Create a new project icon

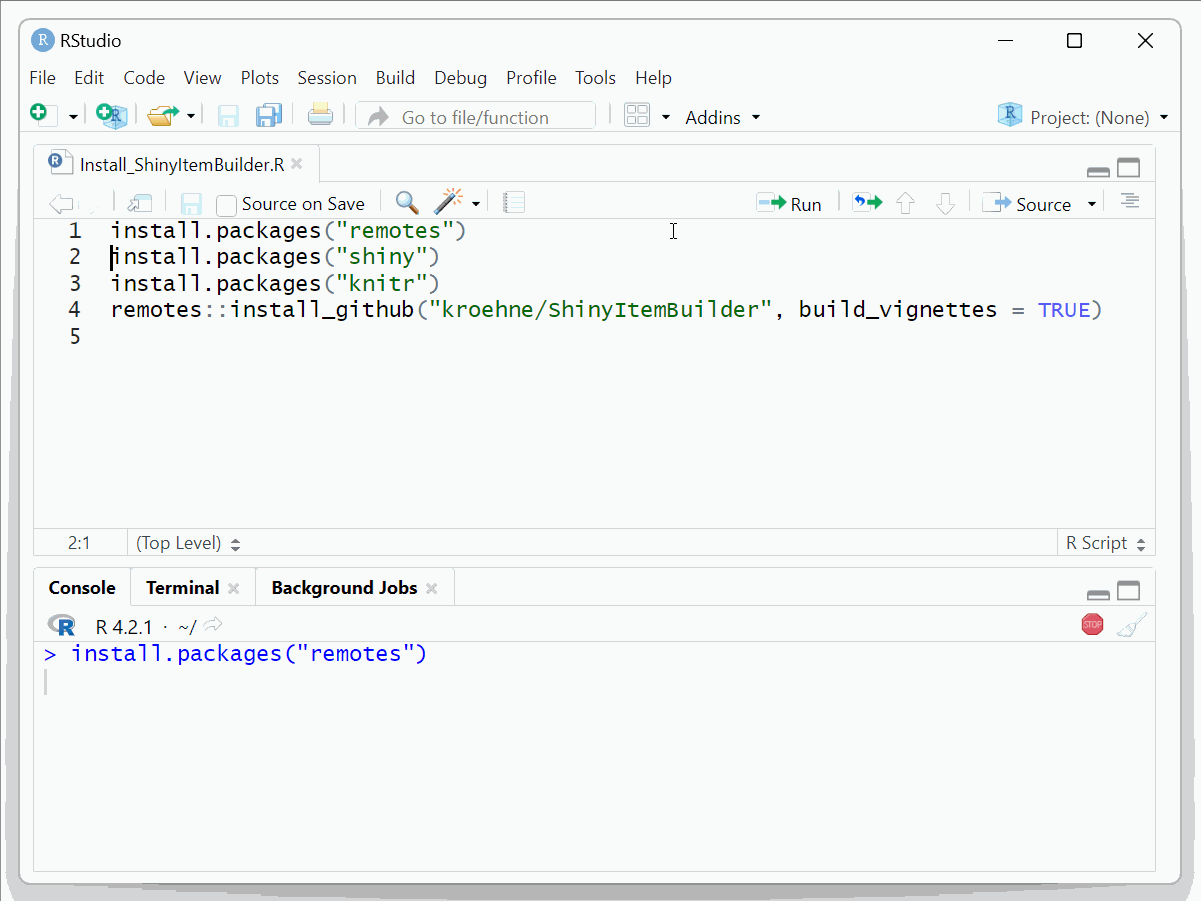[111, 115]
